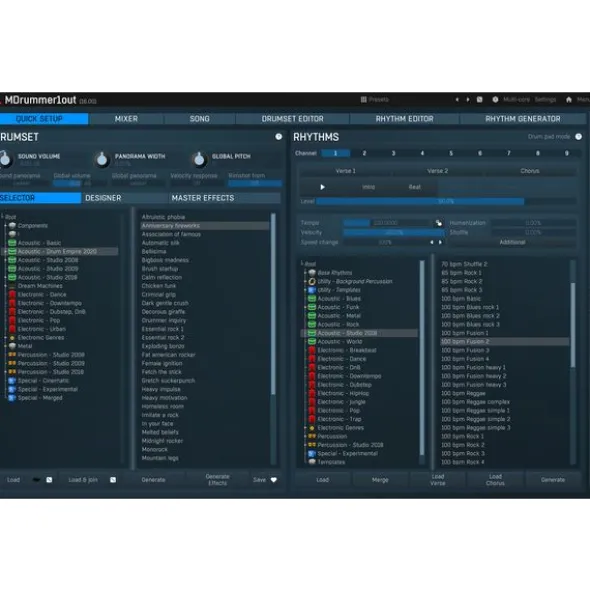Toggle Drum pad mode
Screen dimensions: 590x591
pyautogui.click(x=549, y=137)
